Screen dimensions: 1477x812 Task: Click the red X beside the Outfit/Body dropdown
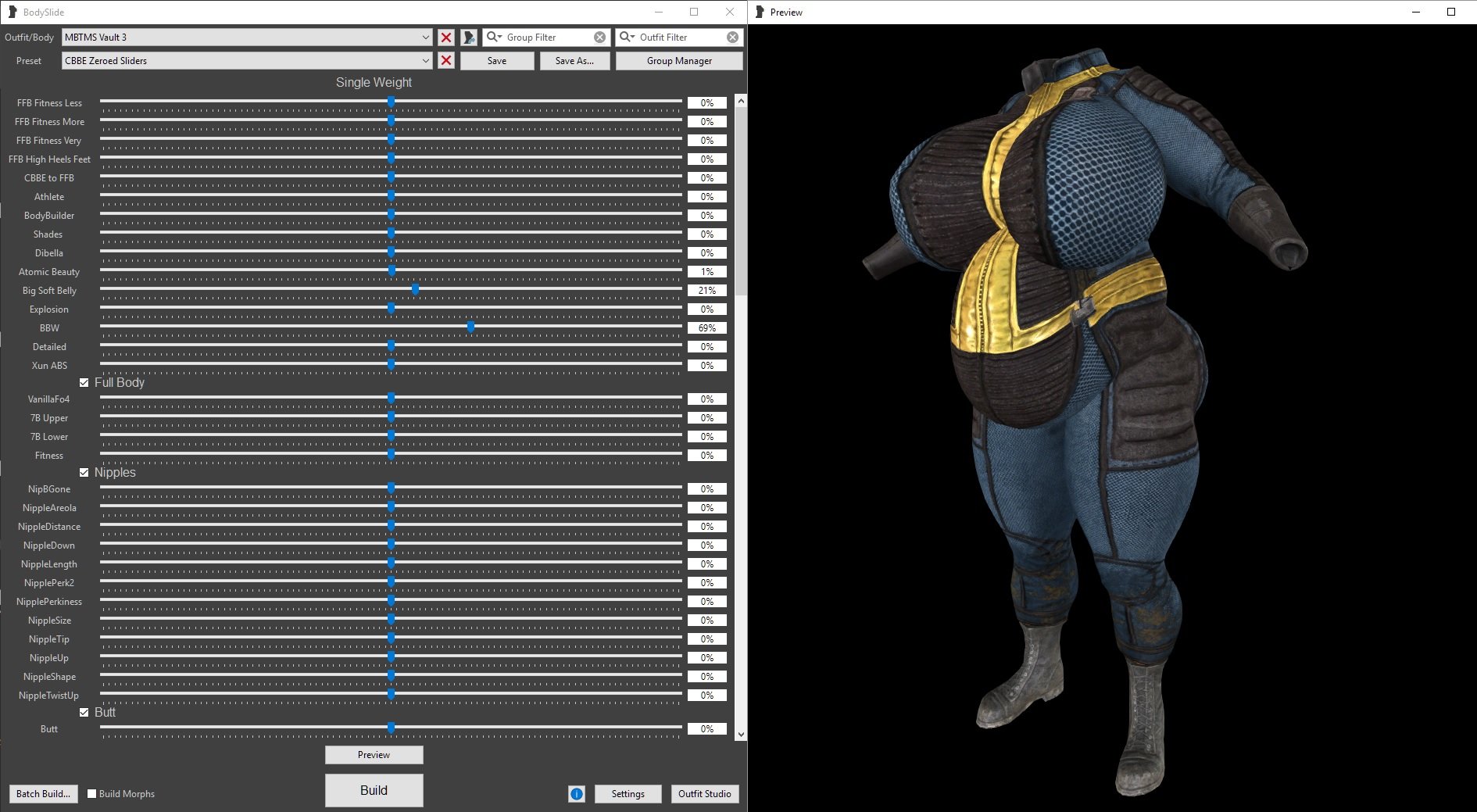tap(446, 38)
